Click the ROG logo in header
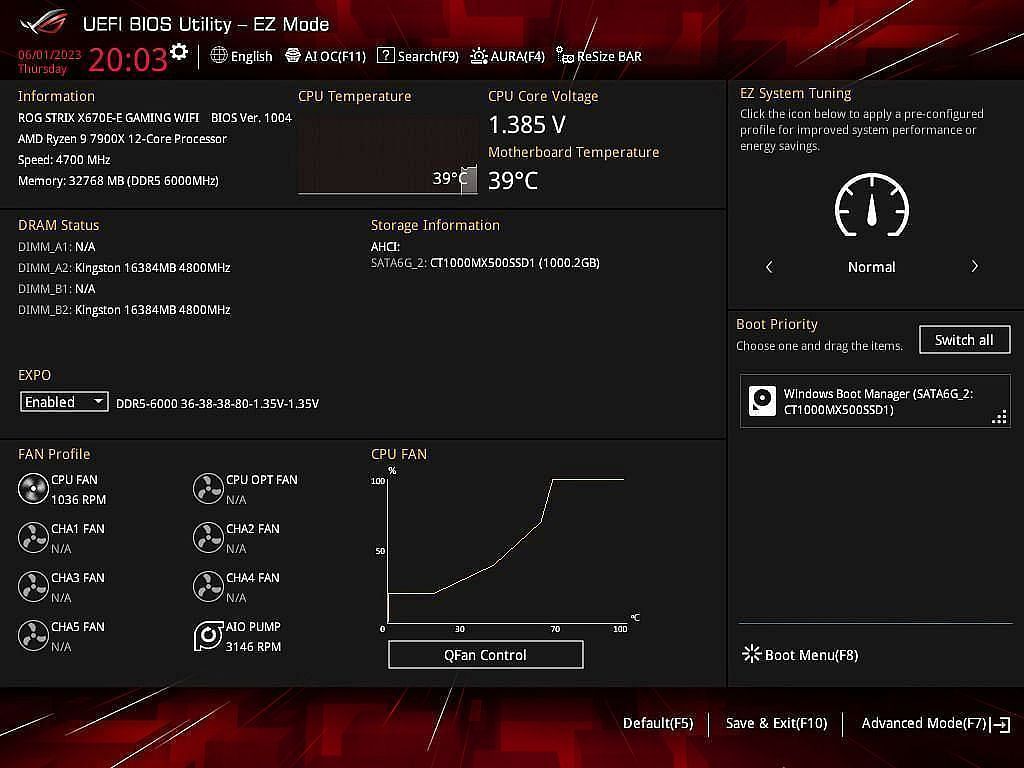 click(x=44, y=22)
